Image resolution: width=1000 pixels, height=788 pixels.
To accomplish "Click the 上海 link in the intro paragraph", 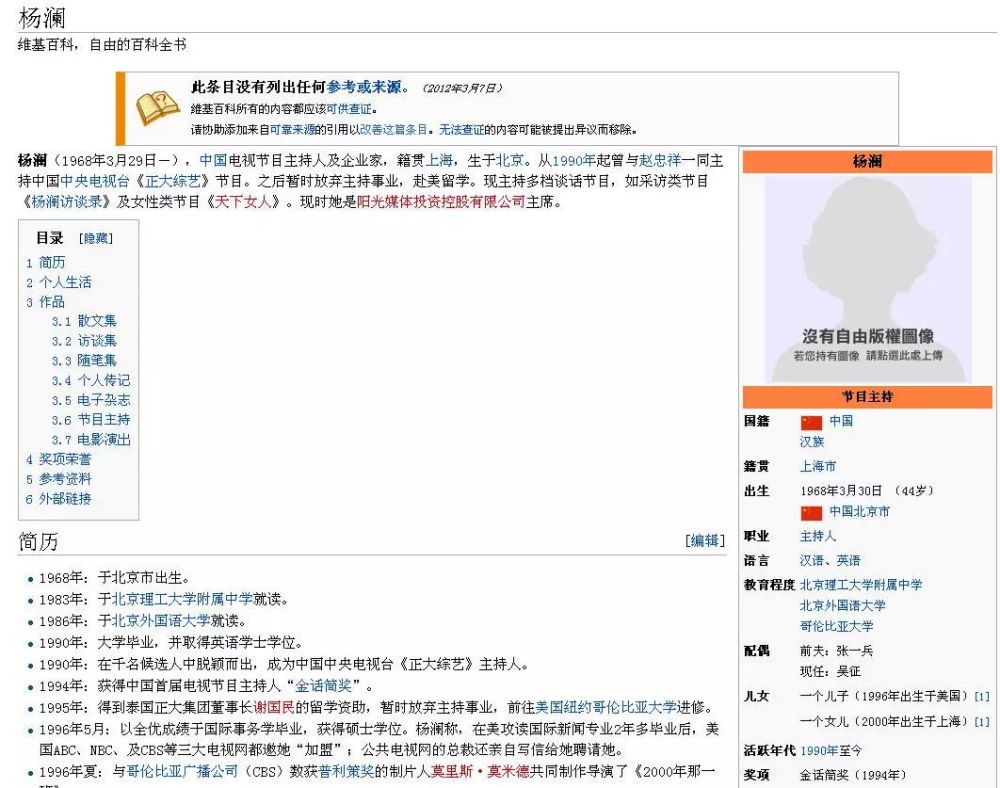I will click(x=439, y=160).
